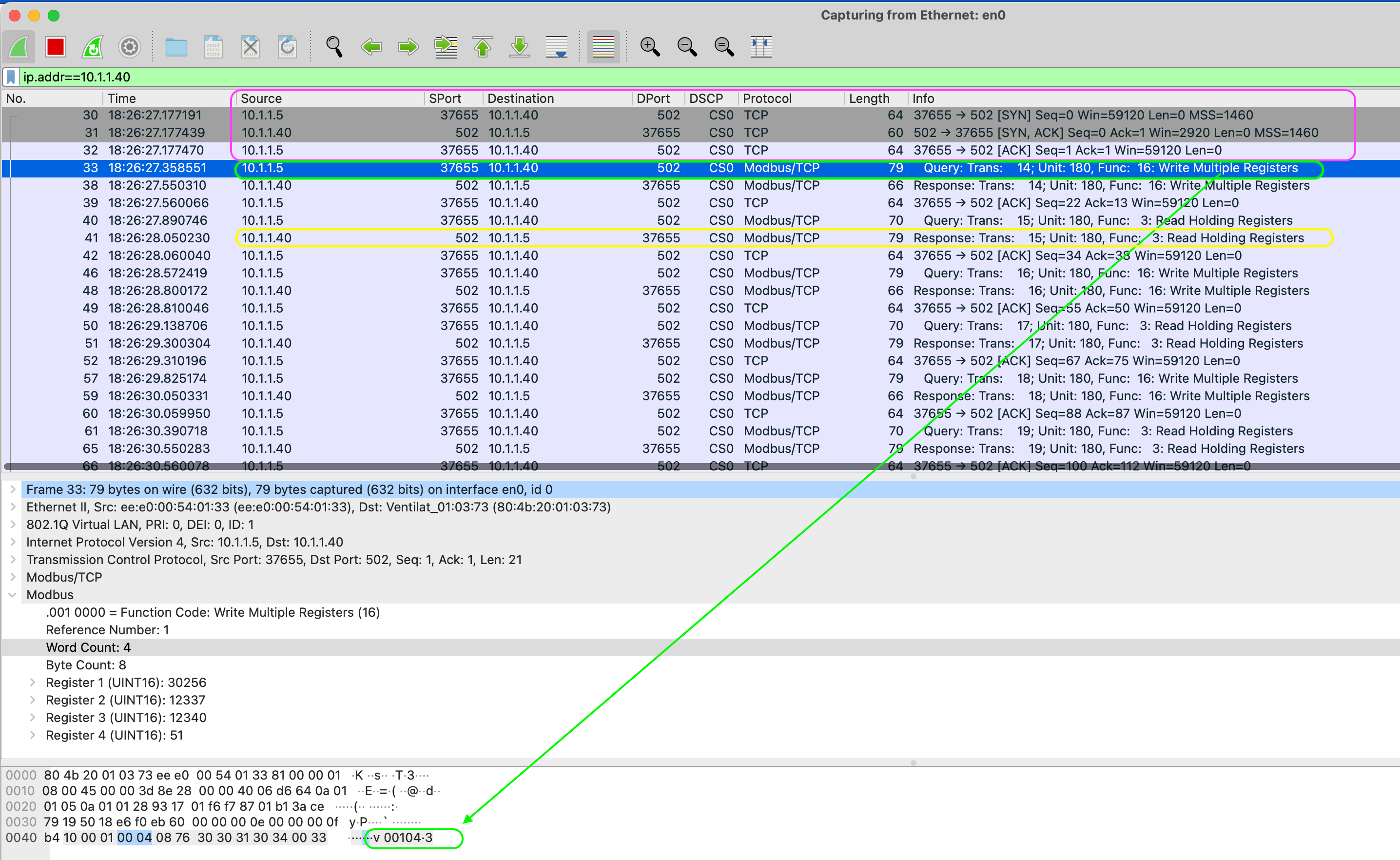This screenshot has height=860, width=1400.
Task: Zoom in on packet list text
Action: pyautogui.click(x=650, y=47)
